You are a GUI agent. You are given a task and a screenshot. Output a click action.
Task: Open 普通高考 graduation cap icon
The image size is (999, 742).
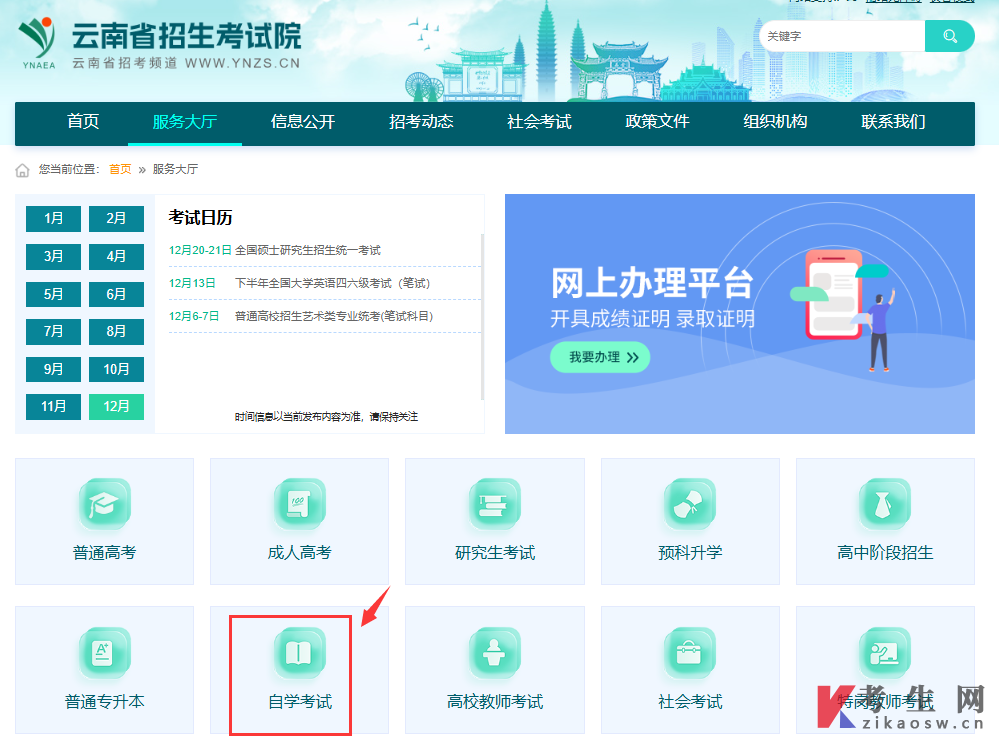(x=105, y=504)
